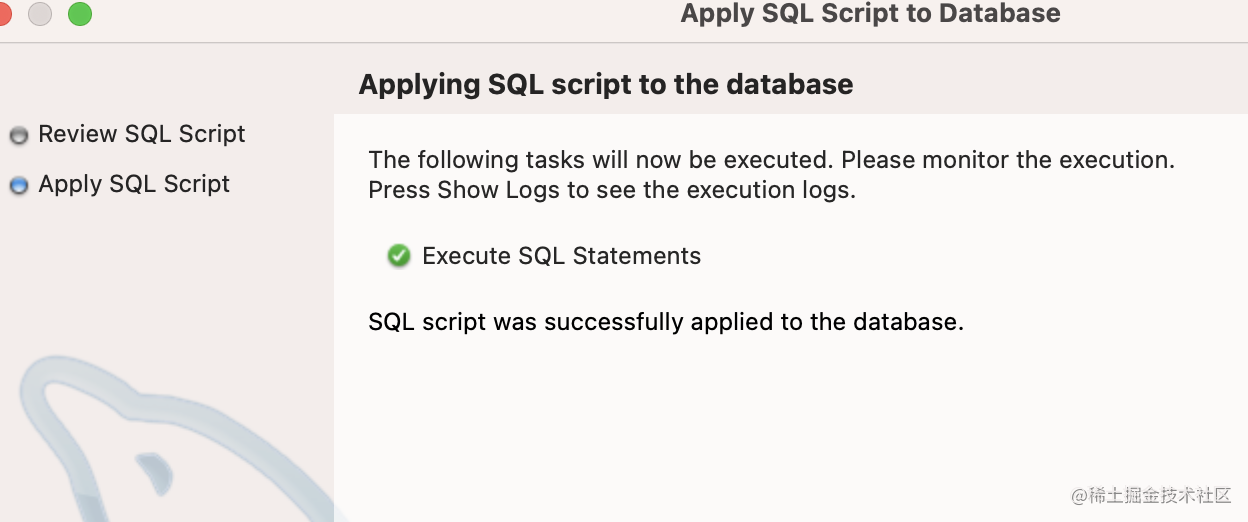Select the Review SQL Script step label
Viewport: 1248px width, 522px height.
point(142,134)
